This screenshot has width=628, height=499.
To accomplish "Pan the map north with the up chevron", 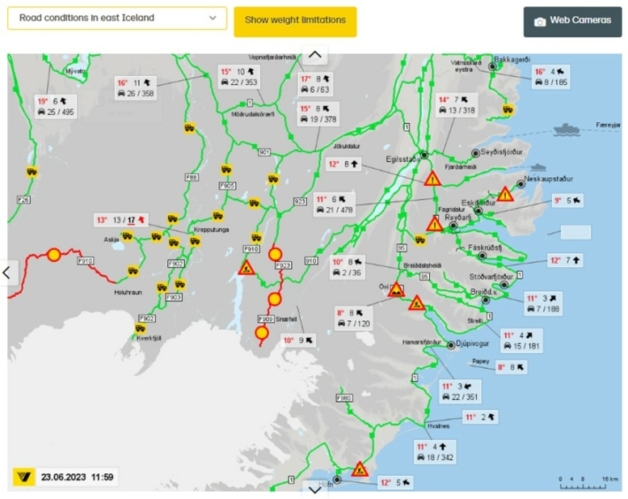I will [x=314, y=56].
